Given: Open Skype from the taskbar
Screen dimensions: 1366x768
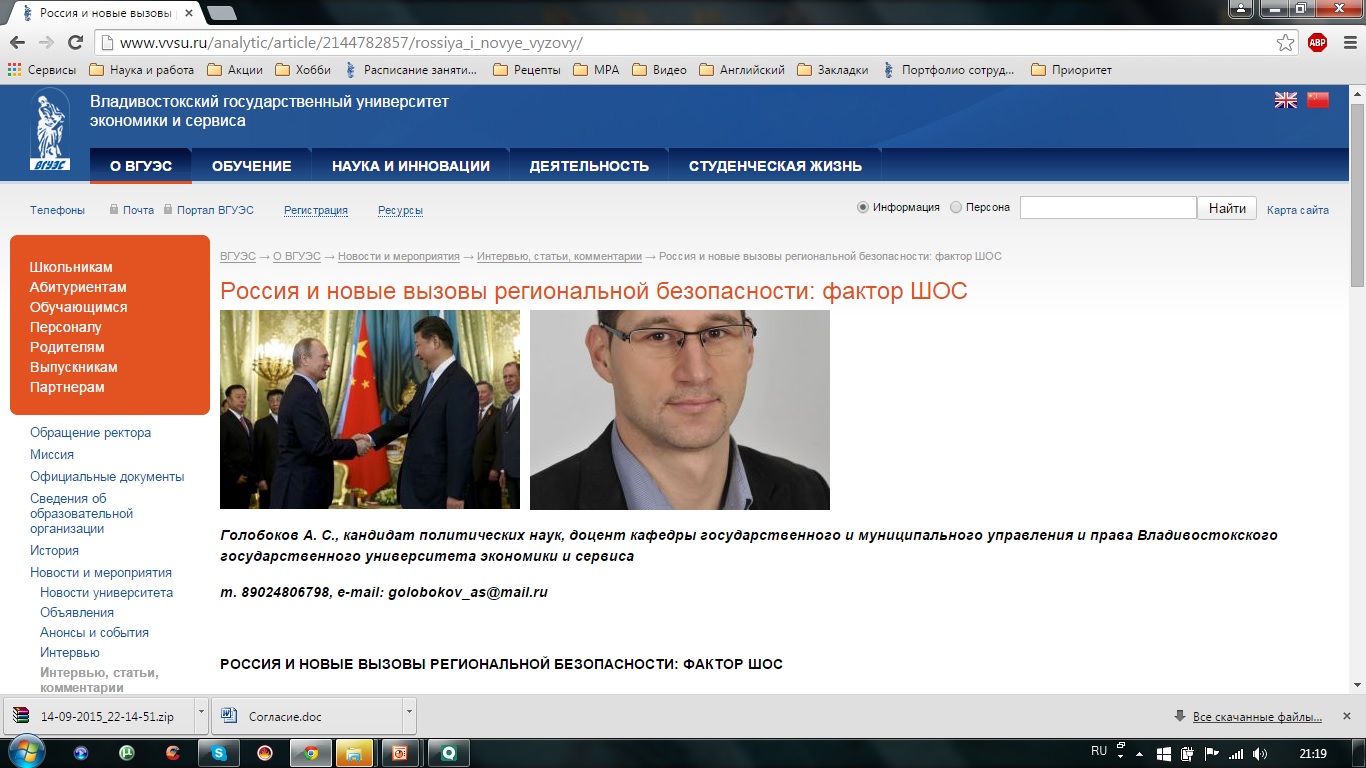Looking at the screenshot, I should 219,752.
